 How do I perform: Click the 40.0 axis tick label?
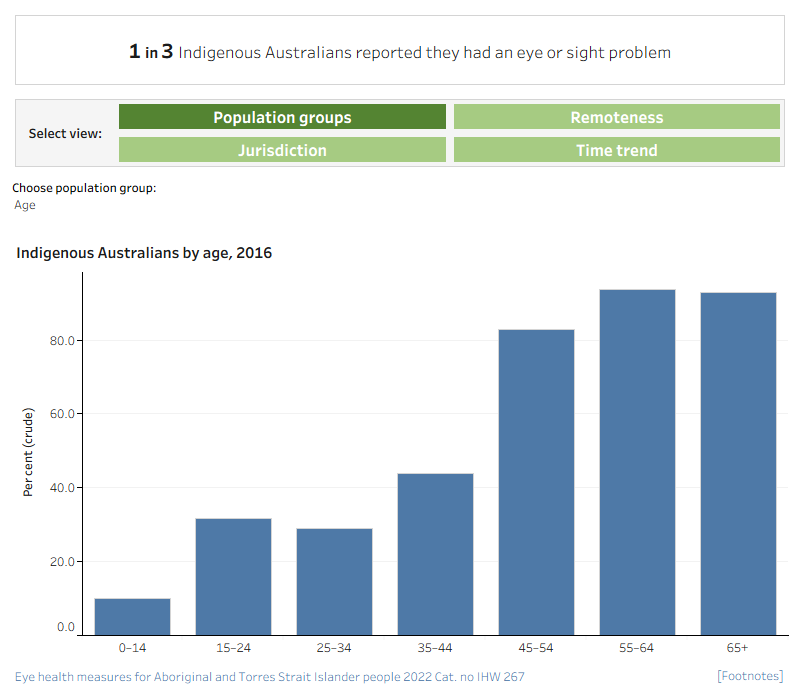[x=62, y=488]
